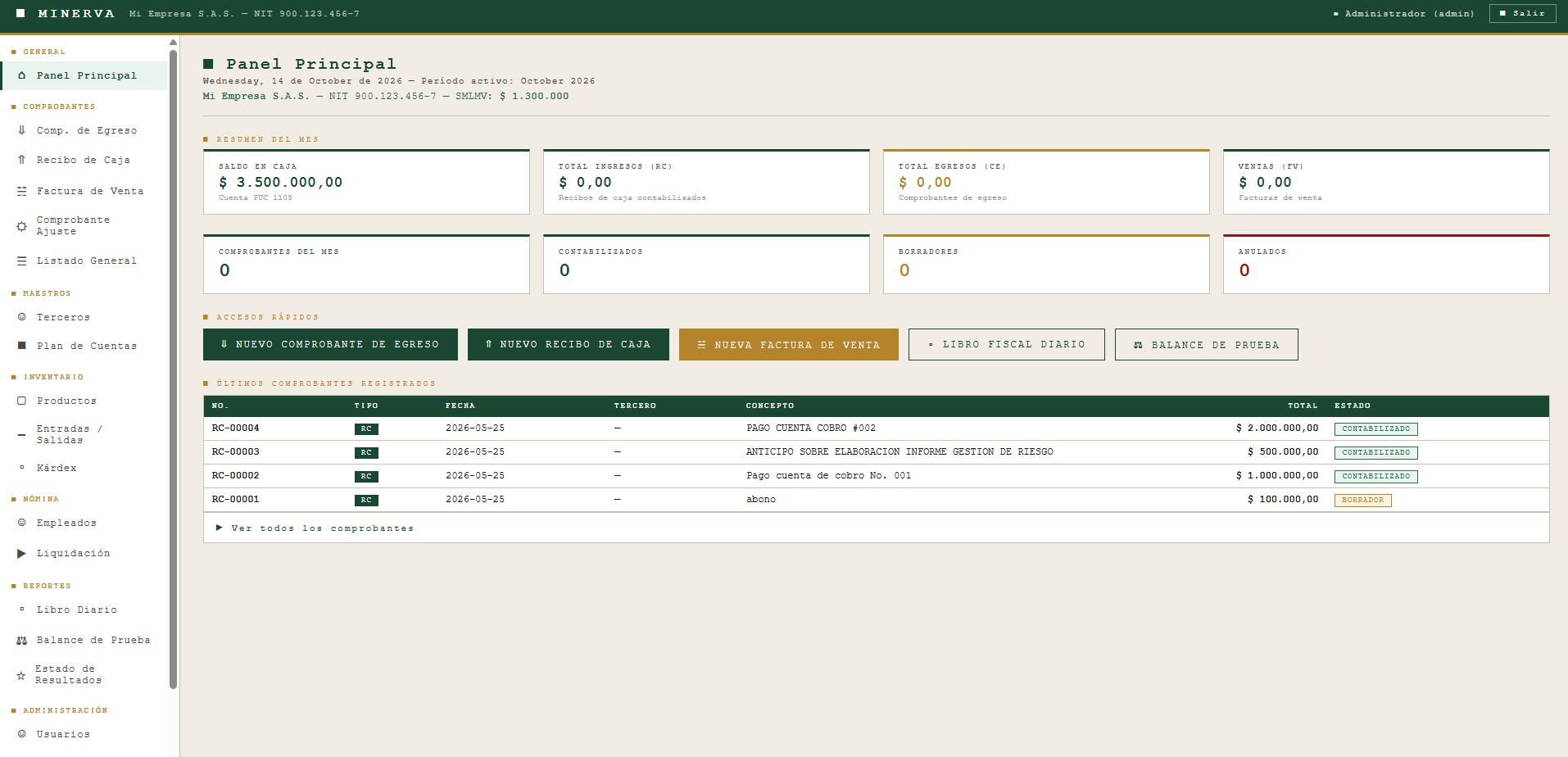Viewport: 1568px width, 757px height.
Task: Click the BORRADOR status badge of RC-00001
Action: (1362, 500)
